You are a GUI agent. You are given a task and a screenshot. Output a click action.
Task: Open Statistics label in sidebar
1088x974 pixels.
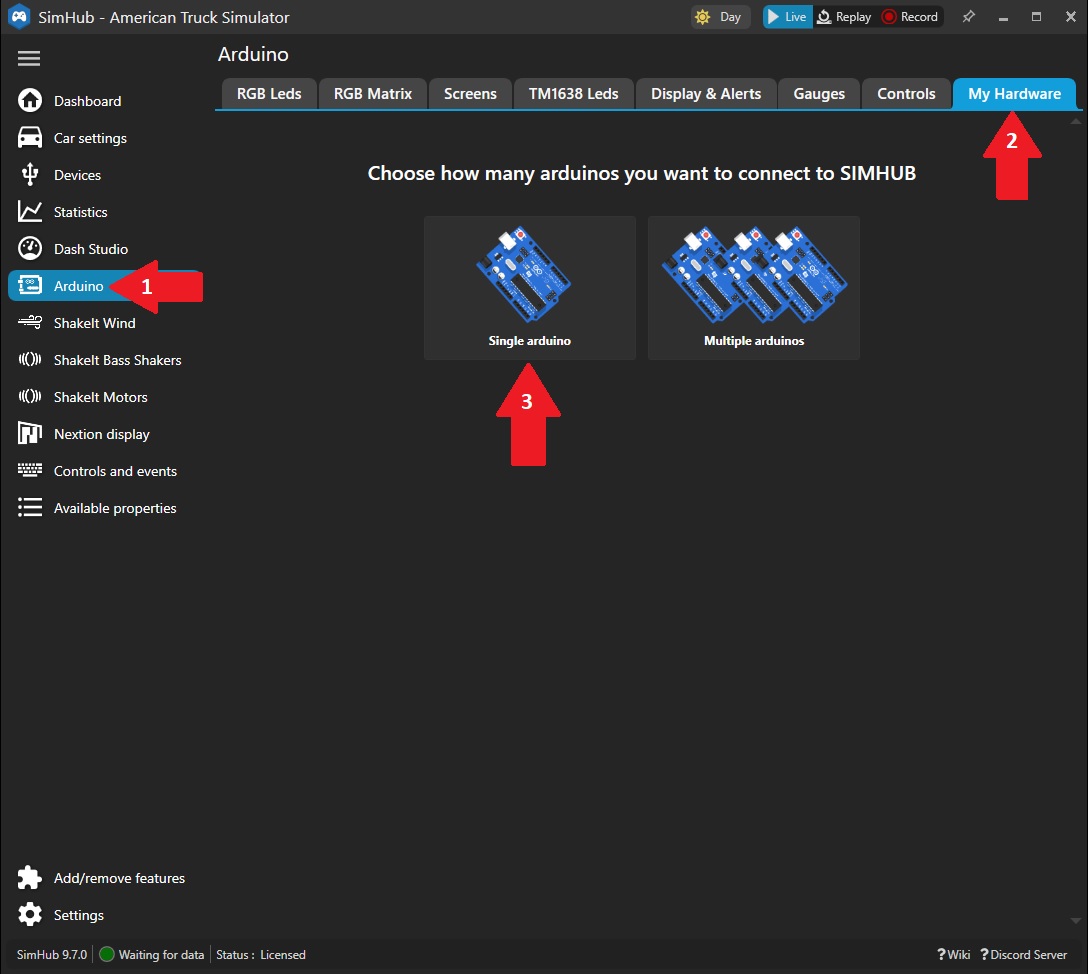80,212
